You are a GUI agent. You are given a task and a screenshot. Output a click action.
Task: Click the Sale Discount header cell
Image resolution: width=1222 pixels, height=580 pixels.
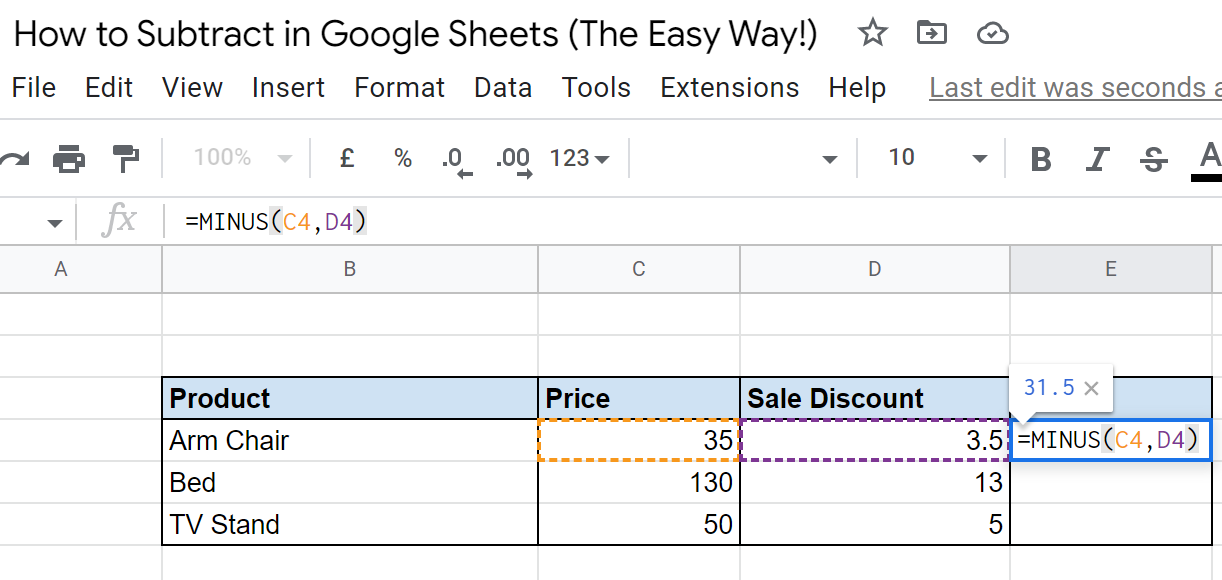[875, 398]
